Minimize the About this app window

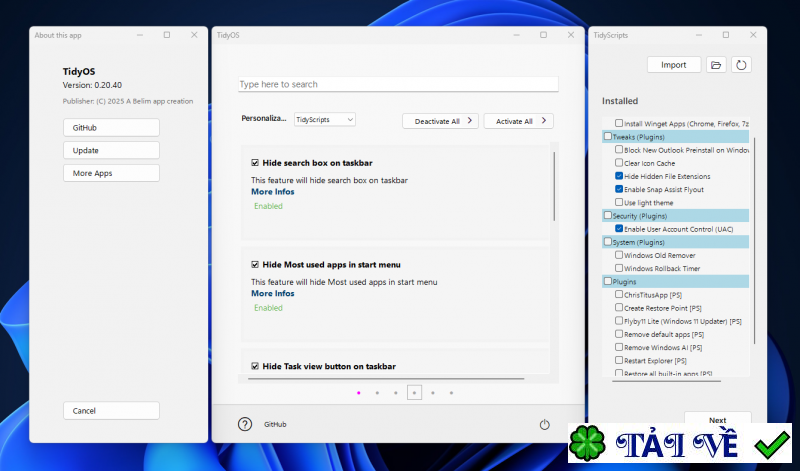pos(140,35)
